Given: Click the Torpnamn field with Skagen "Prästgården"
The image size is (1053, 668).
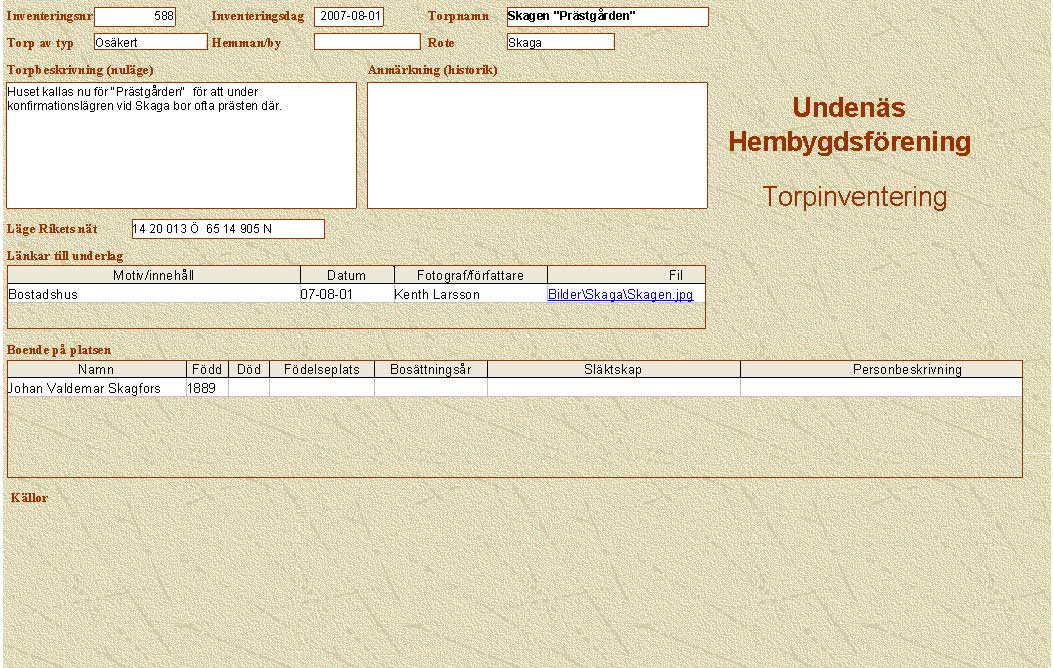Looking at the screenshot, I should pyautogui.click(x=607, y=17).
